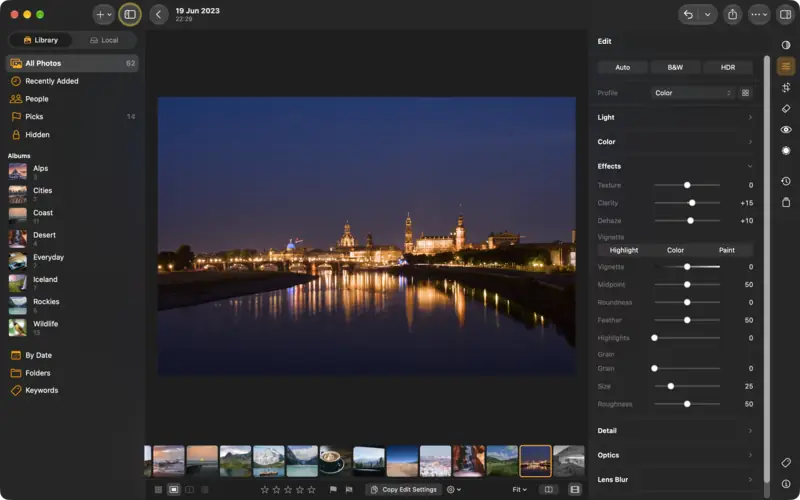Select the coffee cup filmstrip thumbnail
Image resolution: width=800 pixels, height=500 pixels.
[x=335, y=461]
